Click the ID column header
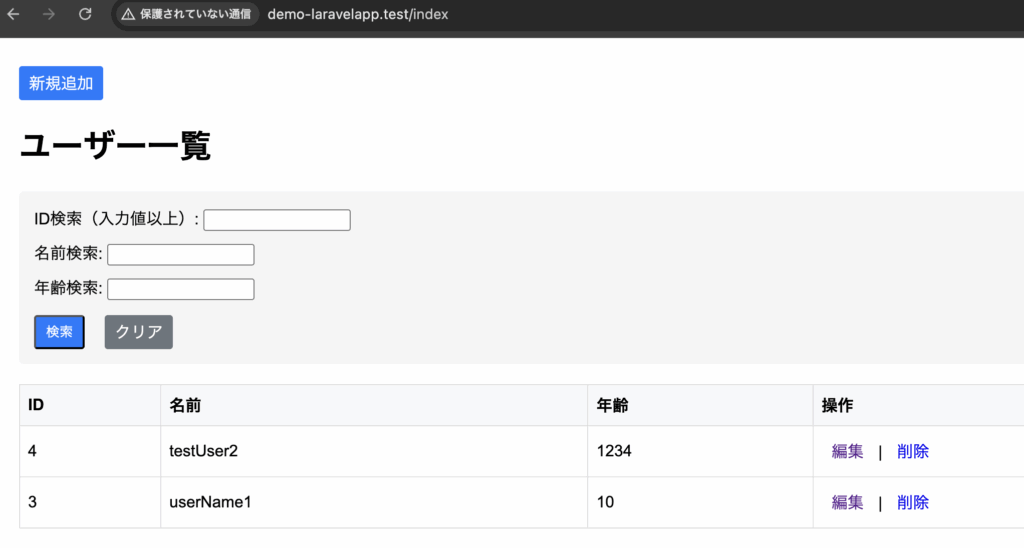1024x548 pixels. pos(36,405)
